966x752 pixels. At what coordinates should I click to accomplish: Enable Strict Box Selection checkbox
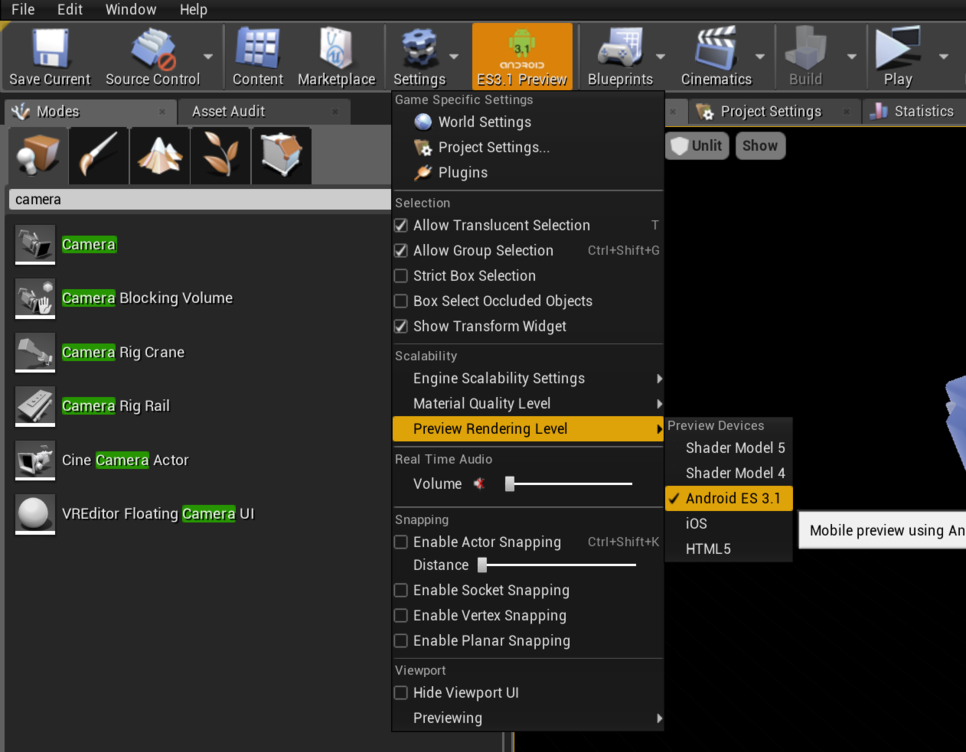[x=401, y=276]
